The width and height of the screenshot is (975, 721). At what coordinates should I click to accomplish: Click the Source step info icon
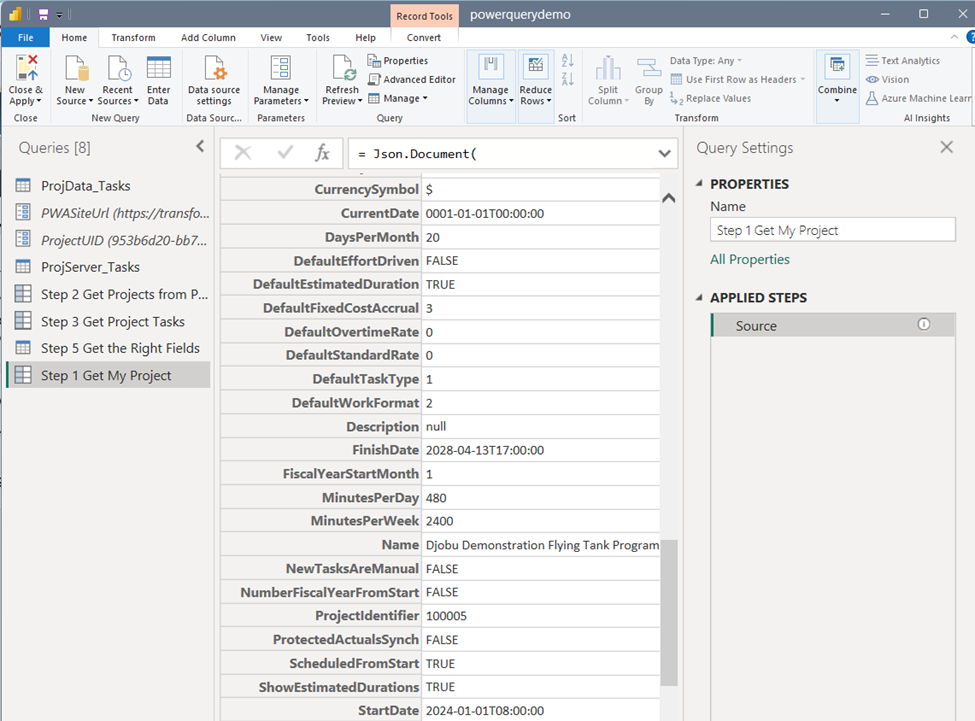pos(924,324)
